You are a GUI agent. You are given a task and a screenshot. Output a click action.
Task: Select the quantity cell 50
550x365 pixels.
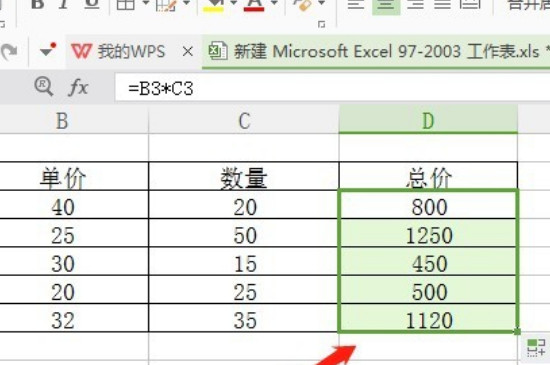tap(244, 234)
